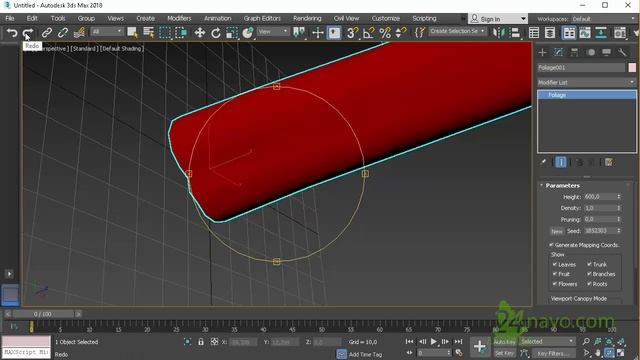This screenshot has width=640, height=360.
Task: Click the time slider 0 / 100 handle
Action: (x=43, y=314)
